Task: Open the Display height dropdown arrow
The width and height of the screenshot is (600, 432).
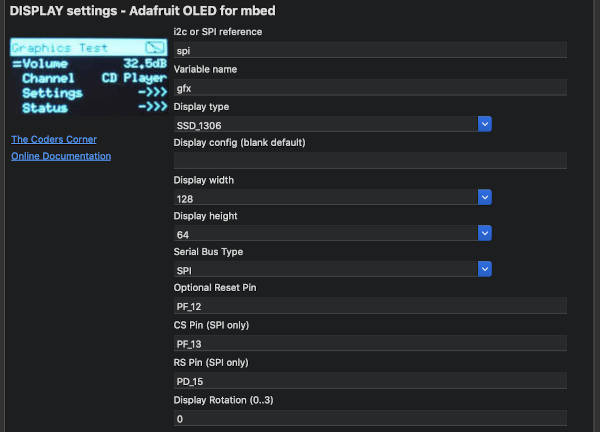Action: pyautogui.click(x=484, y=233)
